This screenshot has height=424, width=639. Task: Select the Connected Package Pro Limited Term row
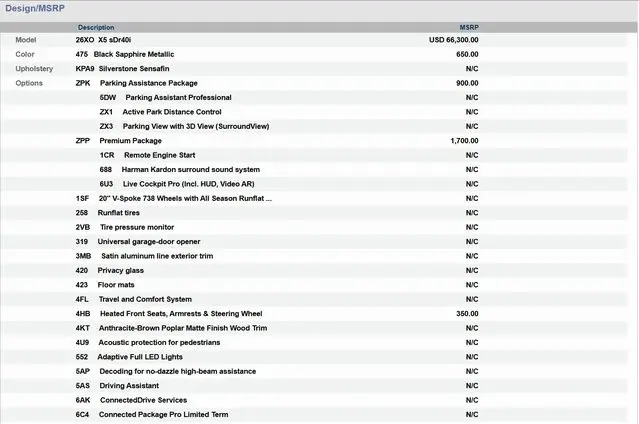tap(163, 415)
